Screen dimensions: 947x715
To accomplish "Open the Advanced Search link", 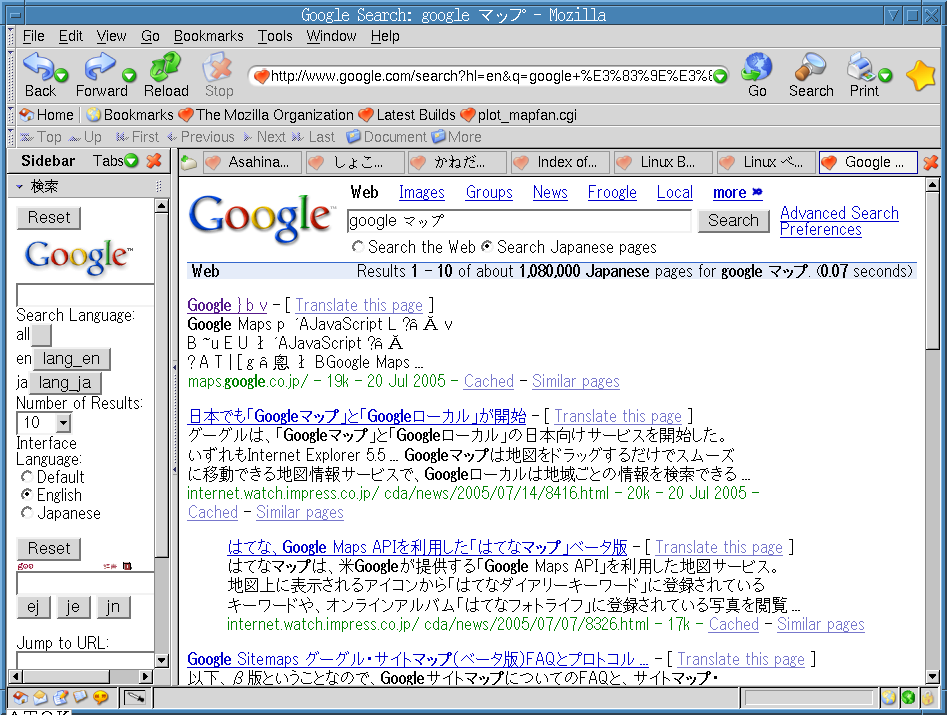I will [x=839, y=213].
